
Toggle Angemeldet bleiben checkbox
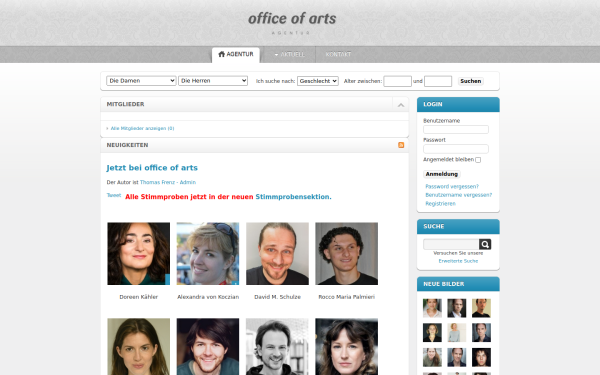[x=478, y=160]
